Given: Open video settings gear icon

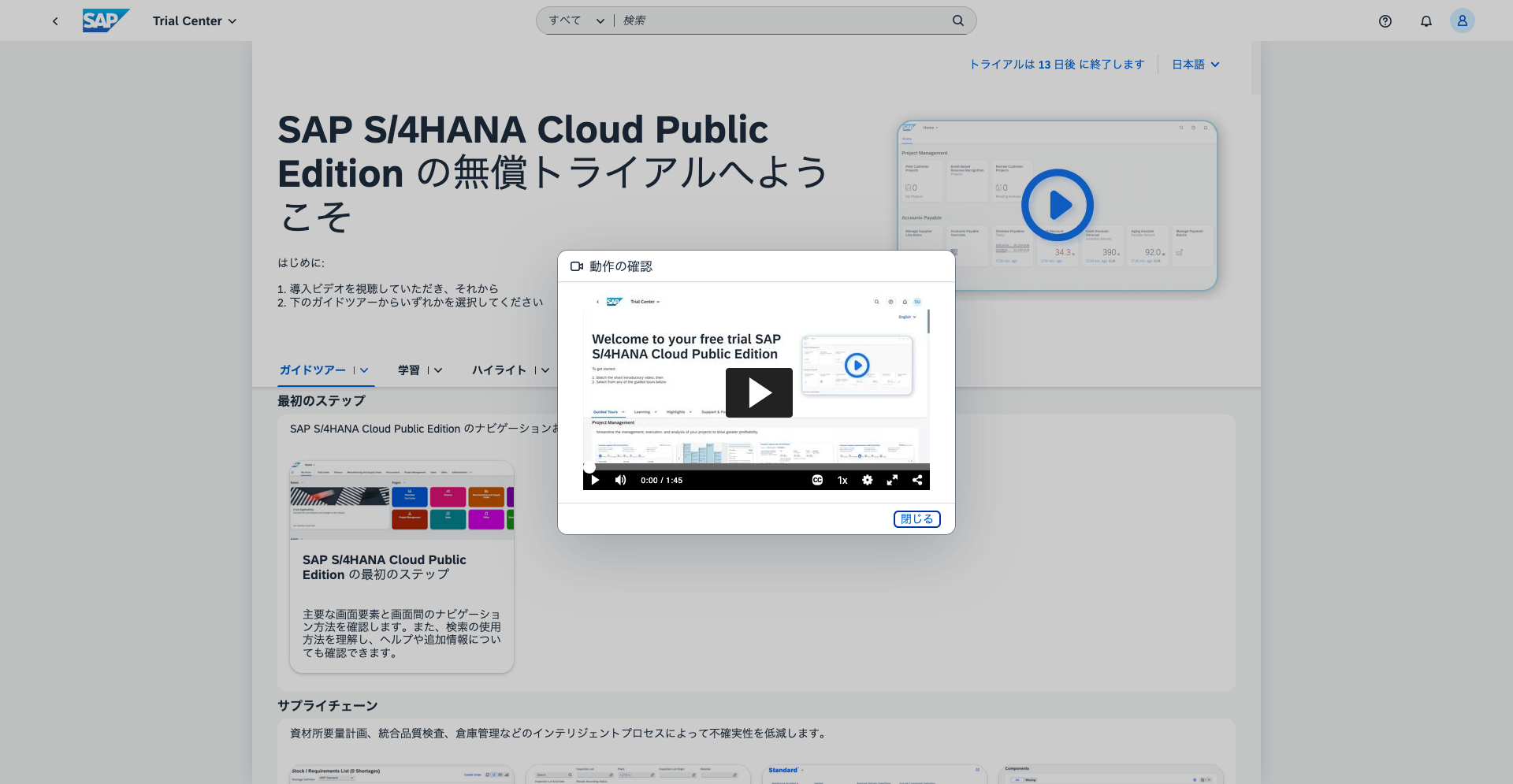Looking at the screenshot, I should (x=868, y=480).
